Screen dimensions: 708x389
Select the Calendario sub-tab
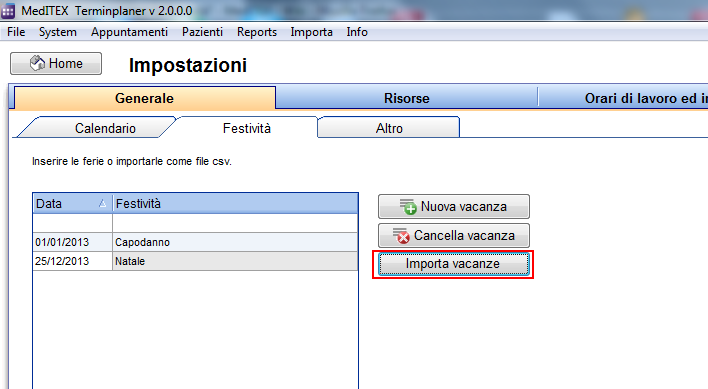[97, 128]
